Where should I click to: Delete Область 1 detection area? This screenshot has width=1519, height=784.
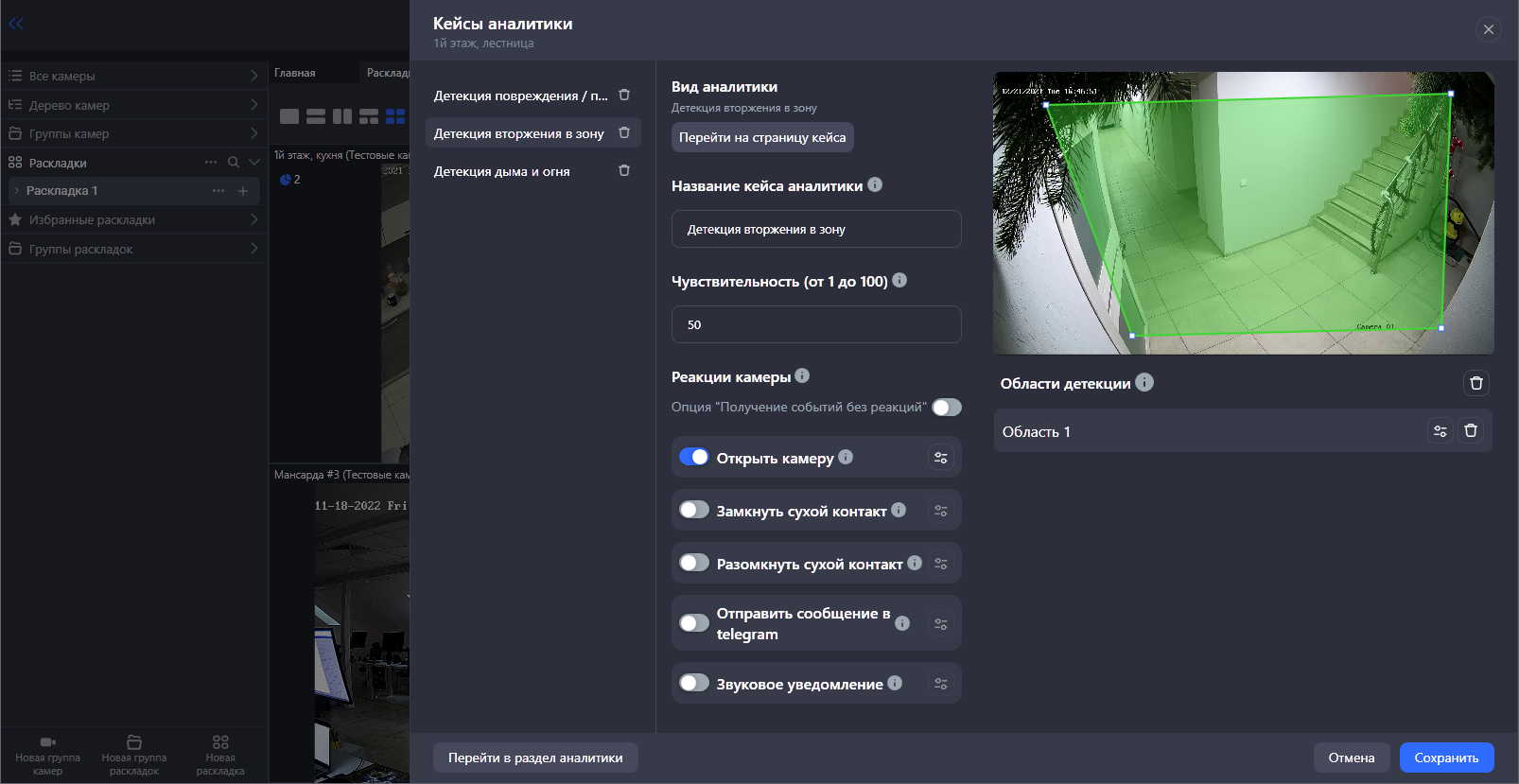tap(1471, 431)
